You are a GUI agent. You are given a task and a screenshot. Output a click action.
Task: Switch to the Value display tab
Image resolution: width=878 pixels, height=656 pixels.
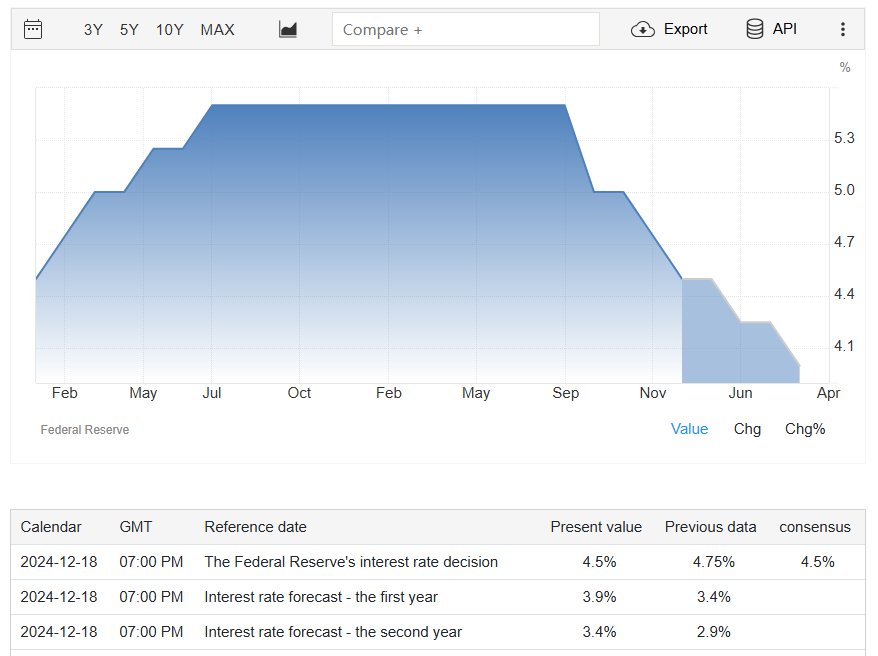[x=689, y=429]
